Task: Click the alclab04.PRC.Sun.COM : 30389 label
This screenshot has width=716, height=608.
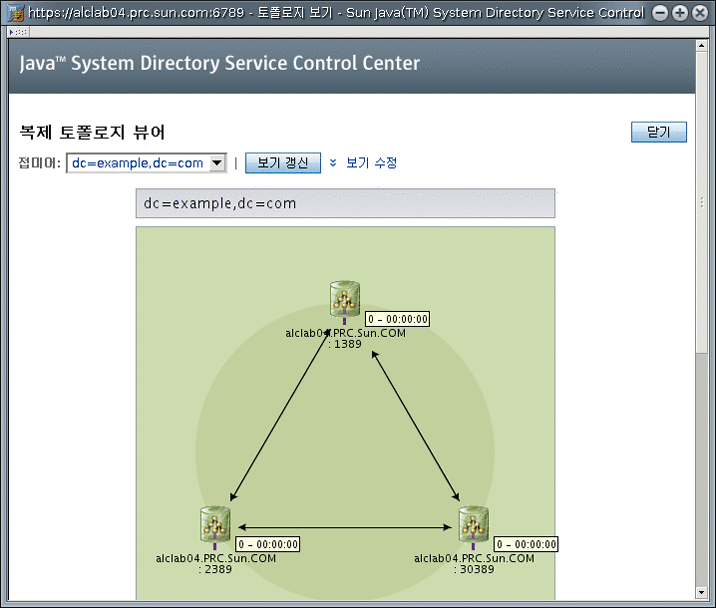Action: click(474, 564)
